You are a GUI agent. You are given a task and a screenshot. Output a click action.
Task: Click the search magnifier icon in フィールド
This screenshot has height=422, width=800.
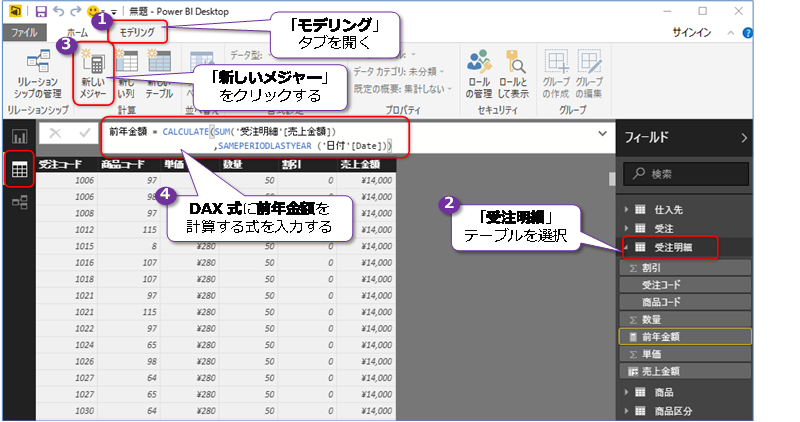pyautogui.click(x=639, y=173)
